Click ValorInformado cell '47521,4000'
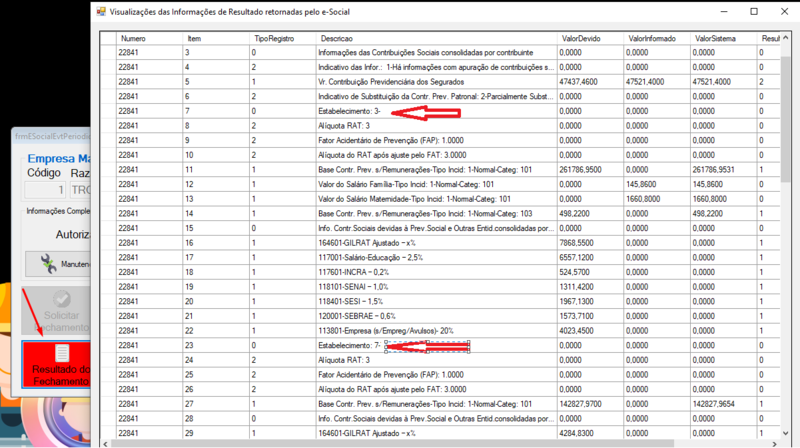800x448 pixels. [657, 82]
